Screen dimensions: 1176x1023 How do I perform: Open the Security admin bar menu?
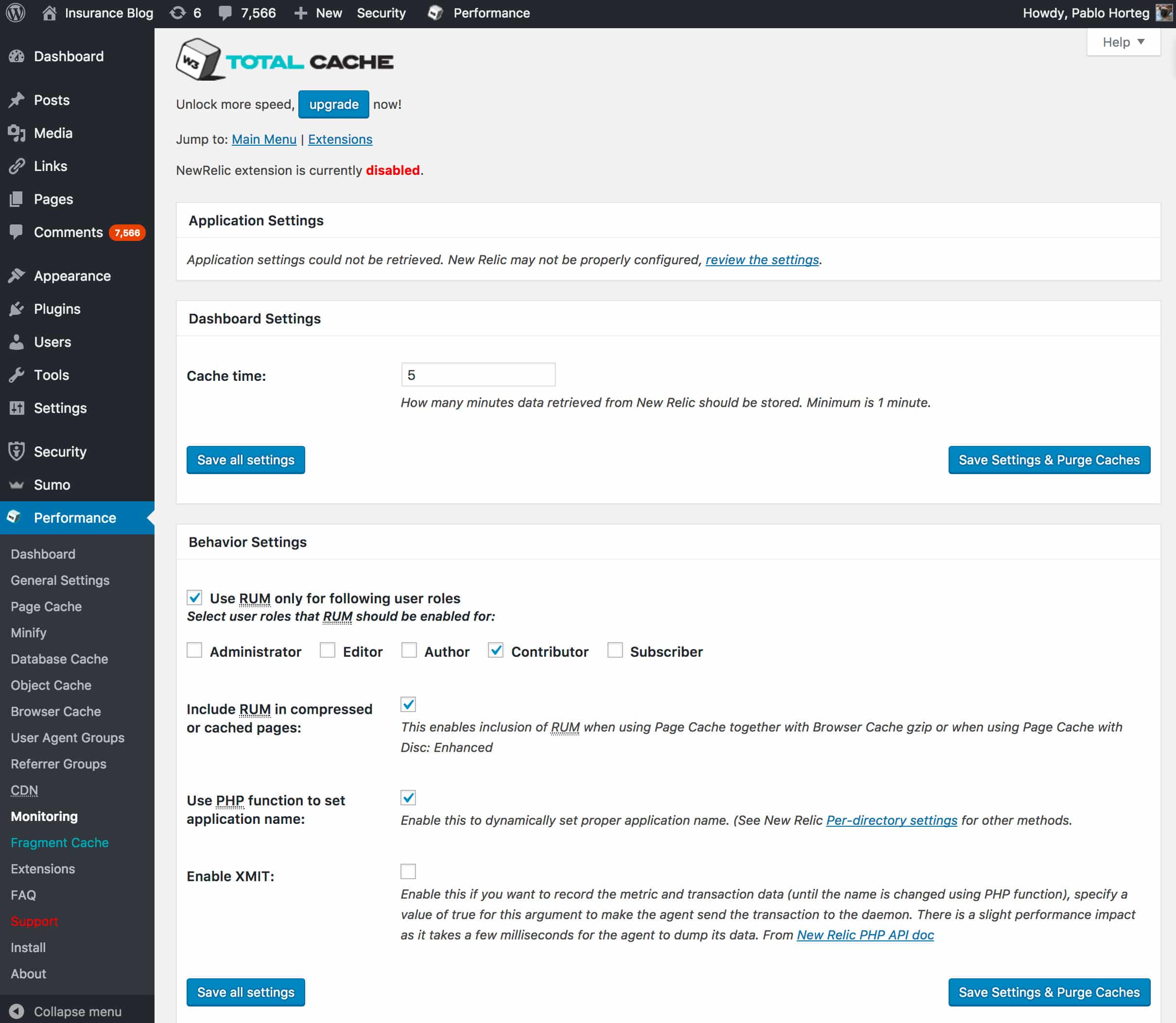381,13
